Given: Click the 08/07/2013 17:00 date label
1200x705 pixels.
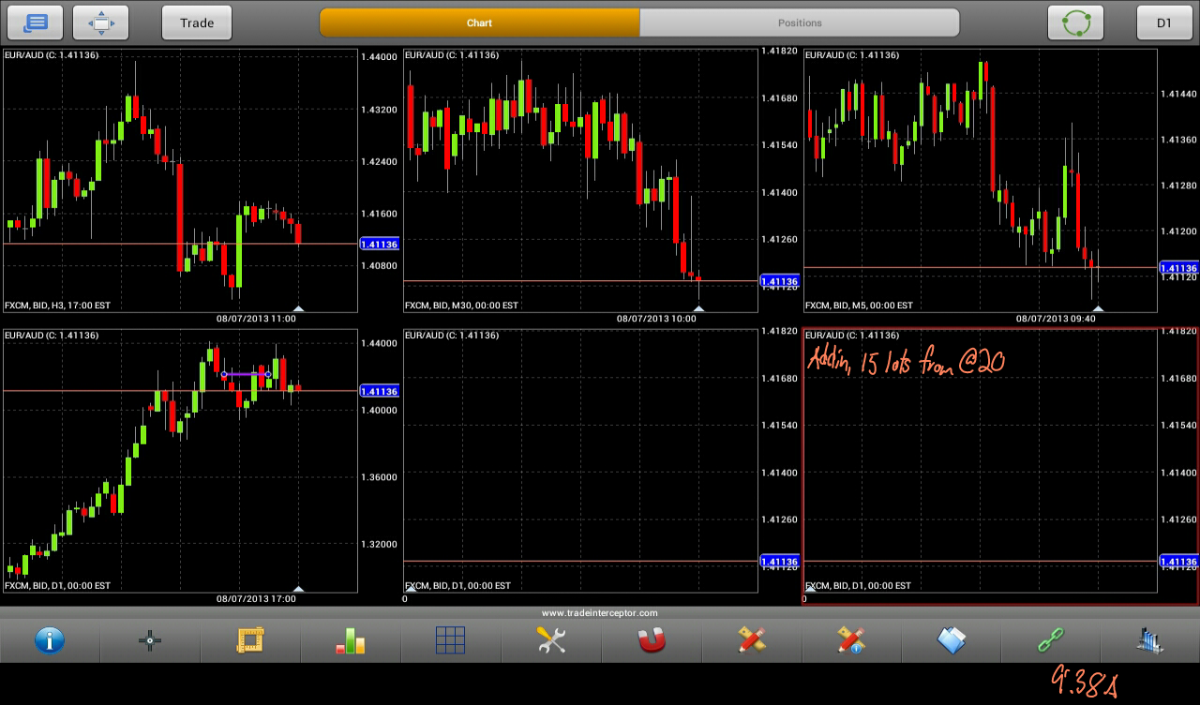Looking at the screenshot, I should pos(256,598).
